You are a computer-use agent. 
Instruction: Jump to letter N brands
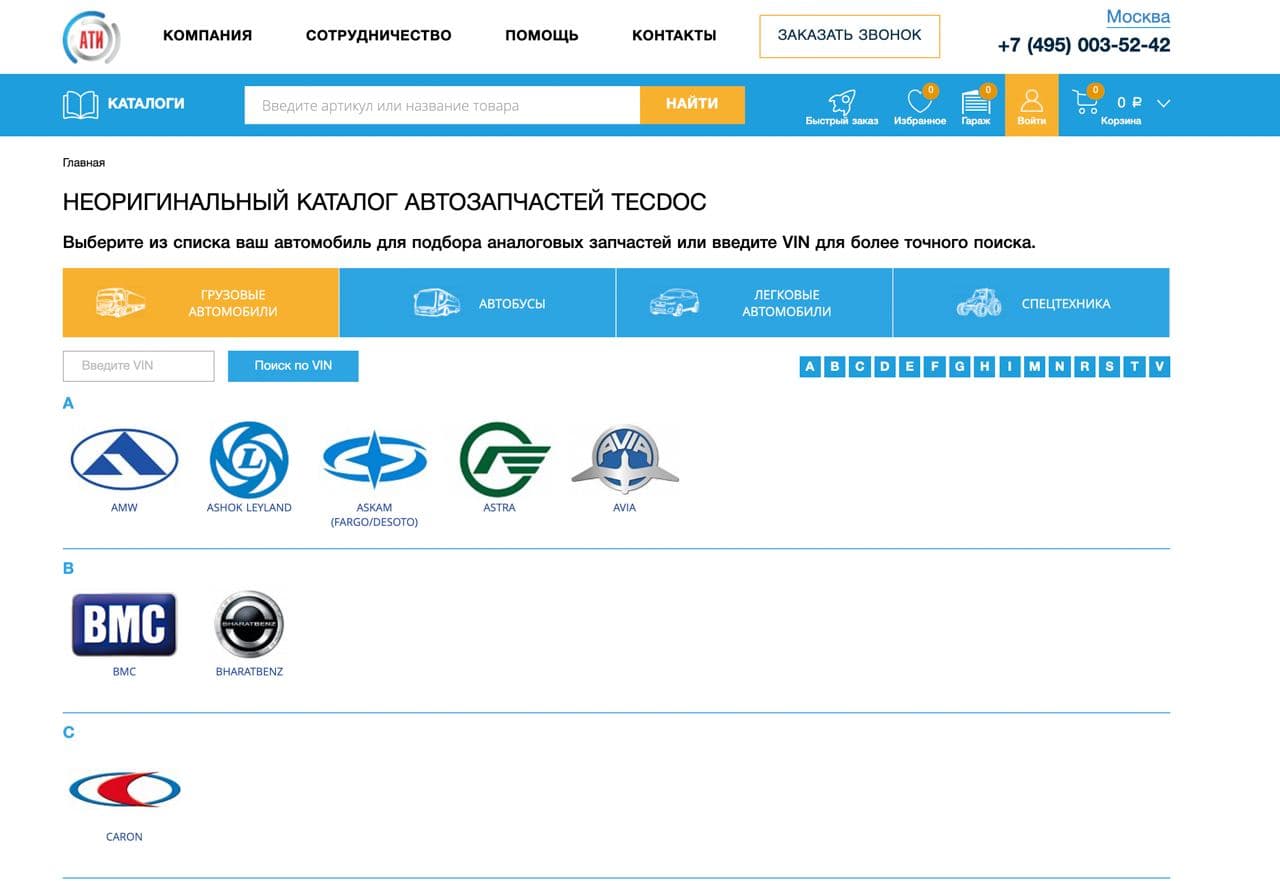[1060, 367]
